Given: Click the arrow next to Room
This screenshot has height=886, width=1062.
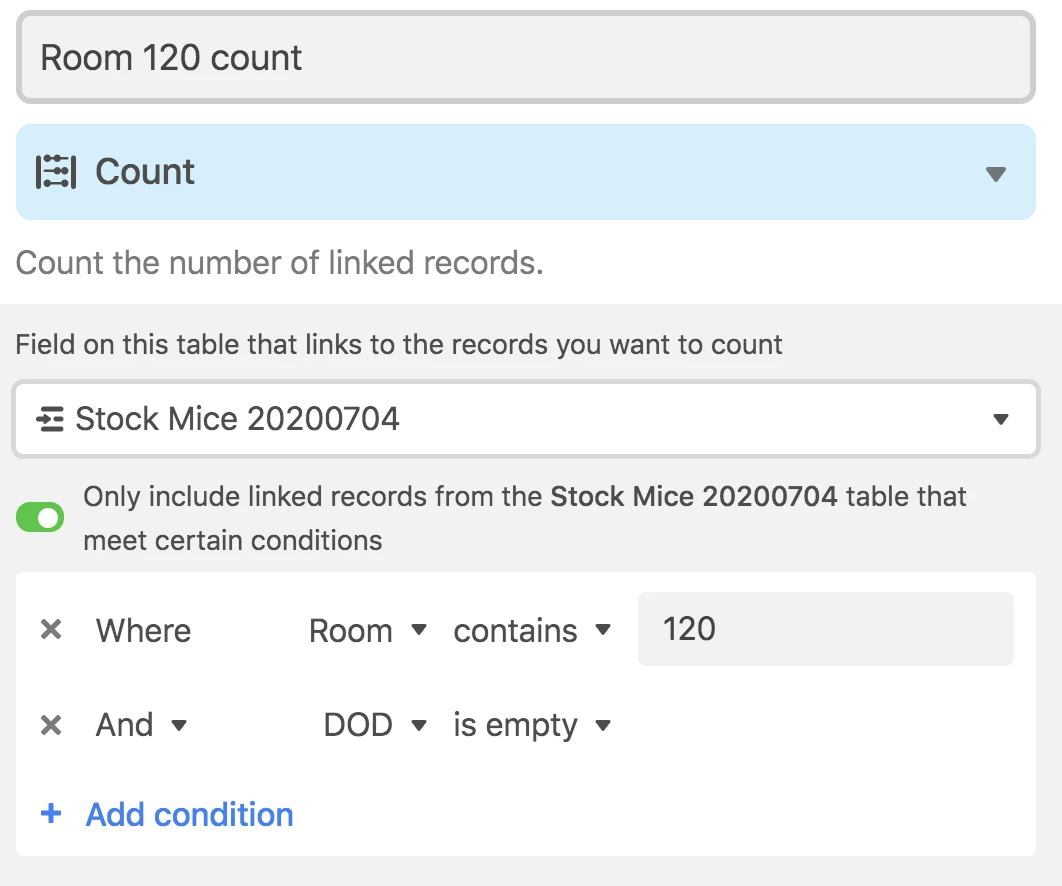Looking at the screenshot, I should [420, 630].
